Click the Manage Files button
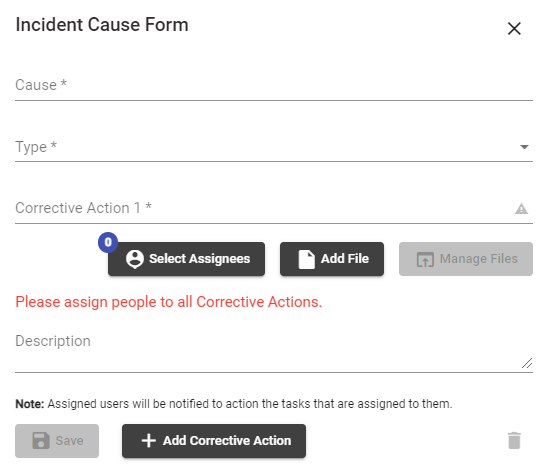 [466, 259]
